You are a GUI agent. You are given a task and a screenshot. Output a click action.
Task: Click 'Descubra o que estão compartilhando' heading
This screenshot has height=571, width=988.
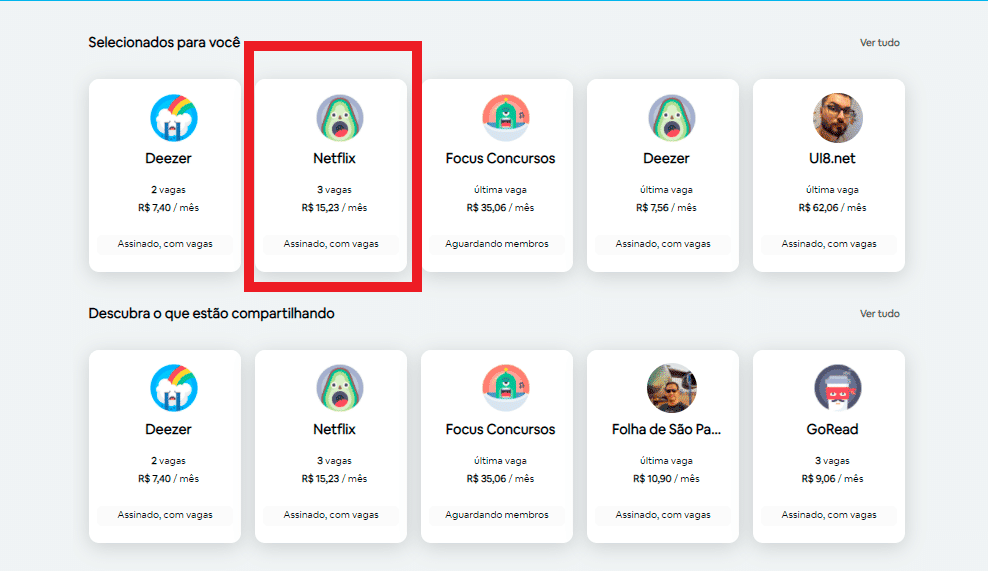(x=211, y=313)
